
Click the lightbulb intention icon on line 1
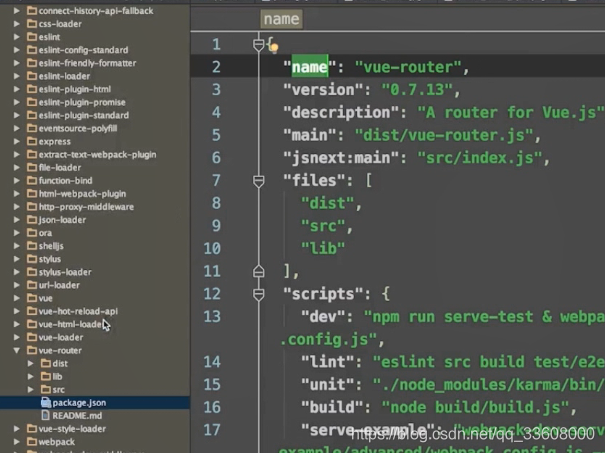pos(274,49)
